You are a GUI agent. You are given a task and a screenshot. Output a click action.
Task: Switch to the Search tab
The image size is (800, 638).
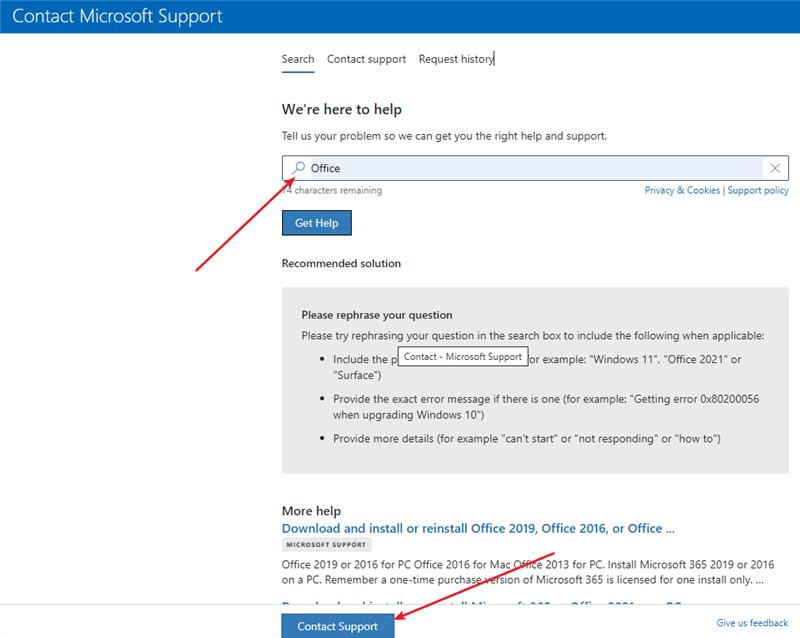[298, 59]
